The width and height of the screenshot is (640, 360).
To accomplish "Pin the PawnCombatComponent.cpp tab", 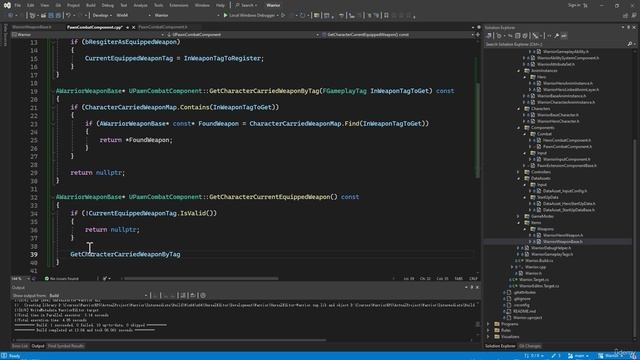I will (127, 27).
